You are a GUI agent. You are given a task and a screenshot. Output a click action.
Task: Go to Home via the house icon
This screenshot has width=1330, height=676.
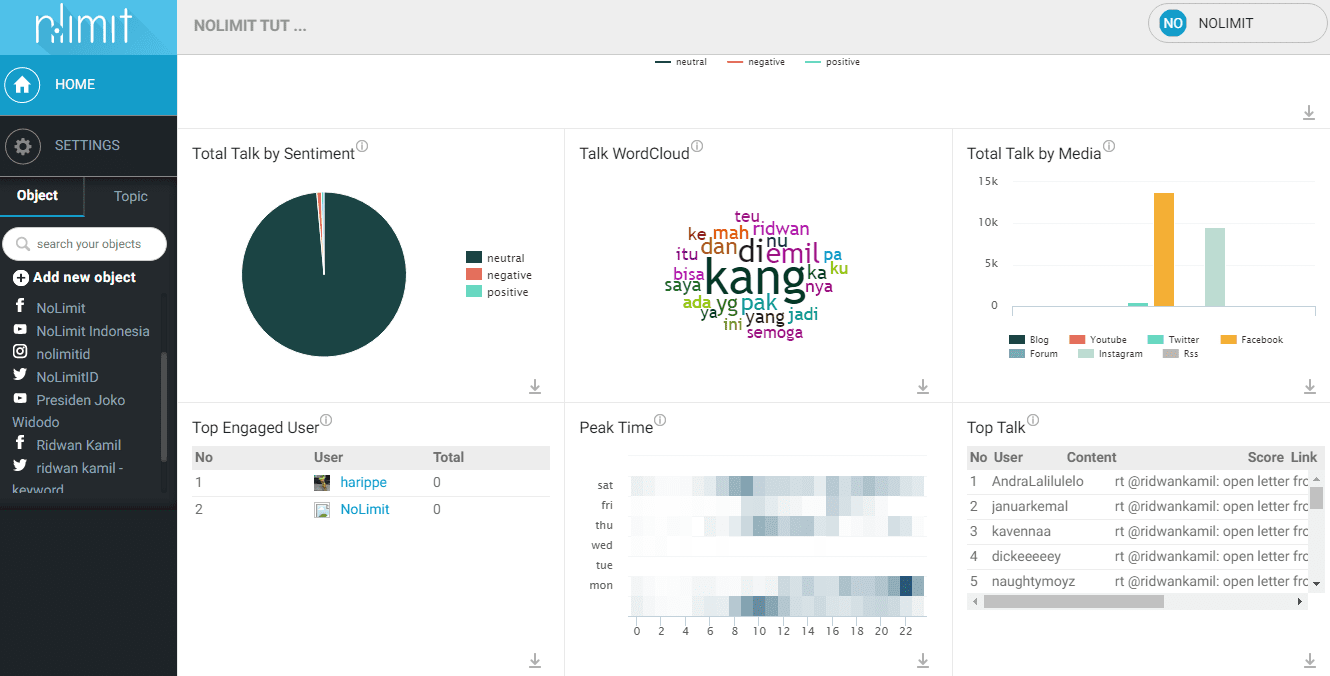coord(23,85)
